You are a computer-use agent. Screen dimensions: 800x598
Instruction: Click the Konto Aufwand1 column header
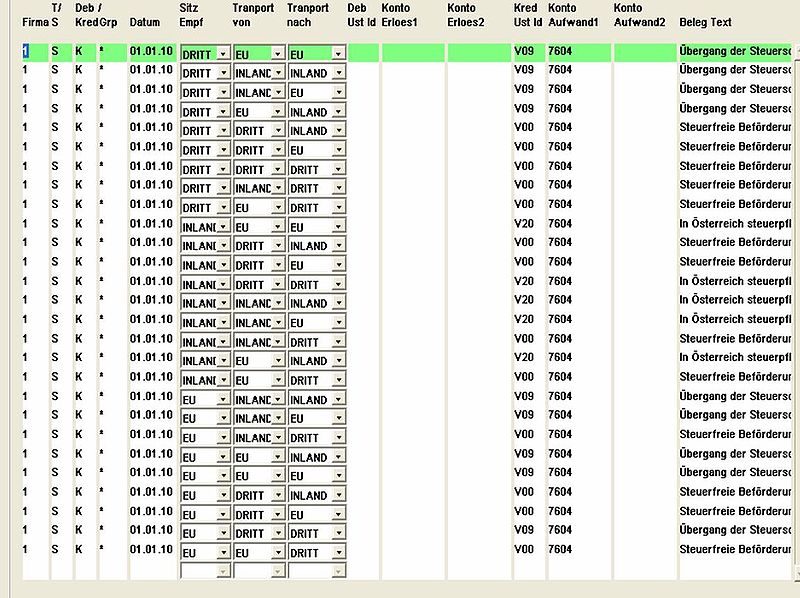[573, 15]
